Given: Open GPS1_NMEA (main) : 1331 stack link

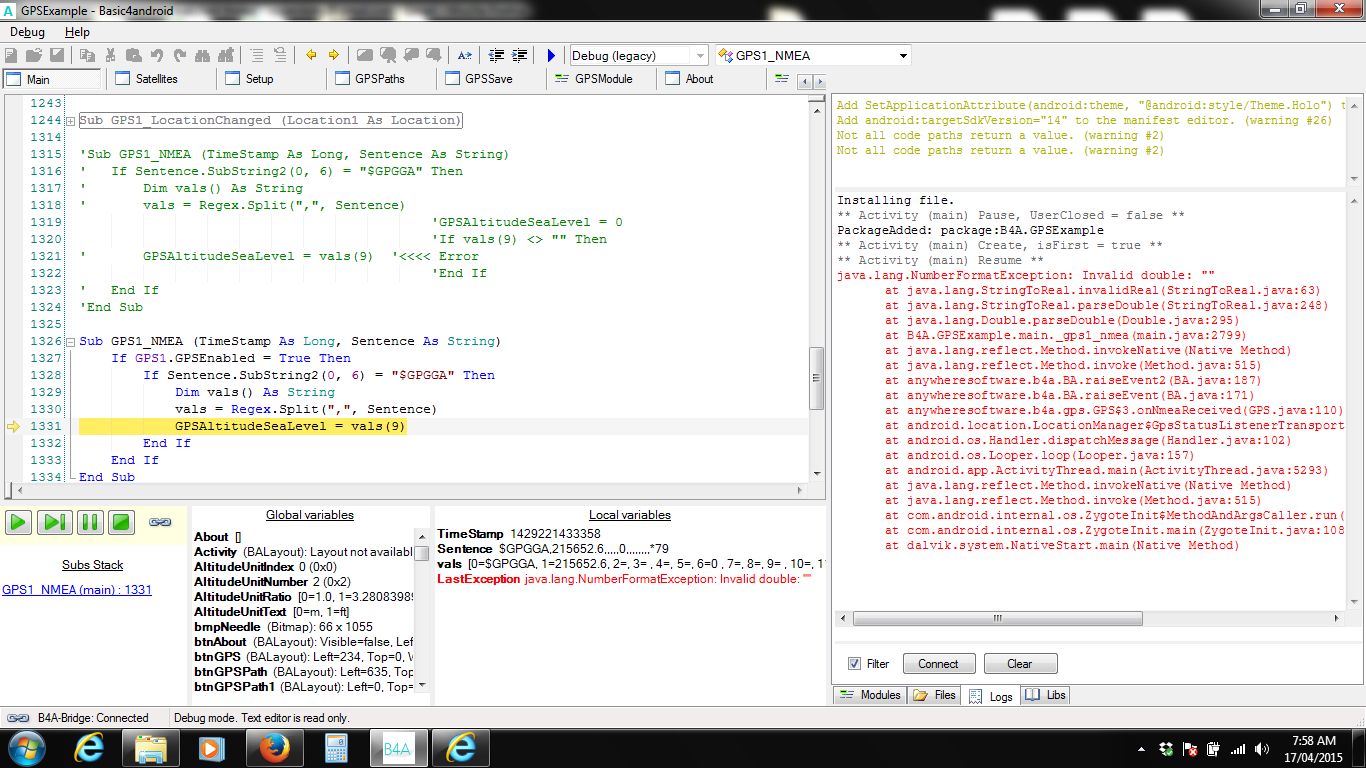Looking at the screenshot, I should [x=77, y=590].
